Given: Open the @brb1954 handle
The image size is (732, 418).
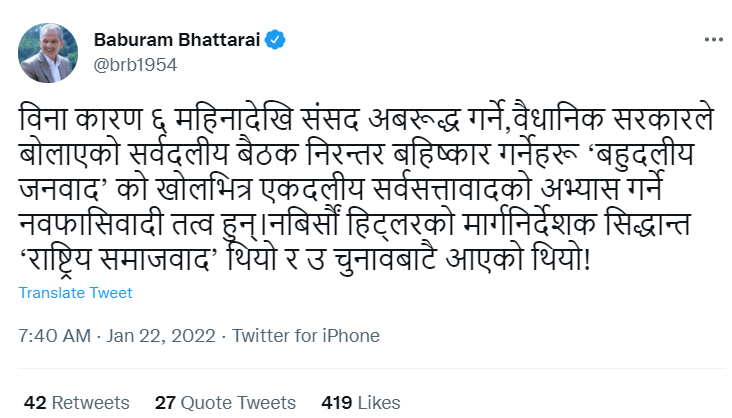Looking at the screenshot, I should (135, 65).
